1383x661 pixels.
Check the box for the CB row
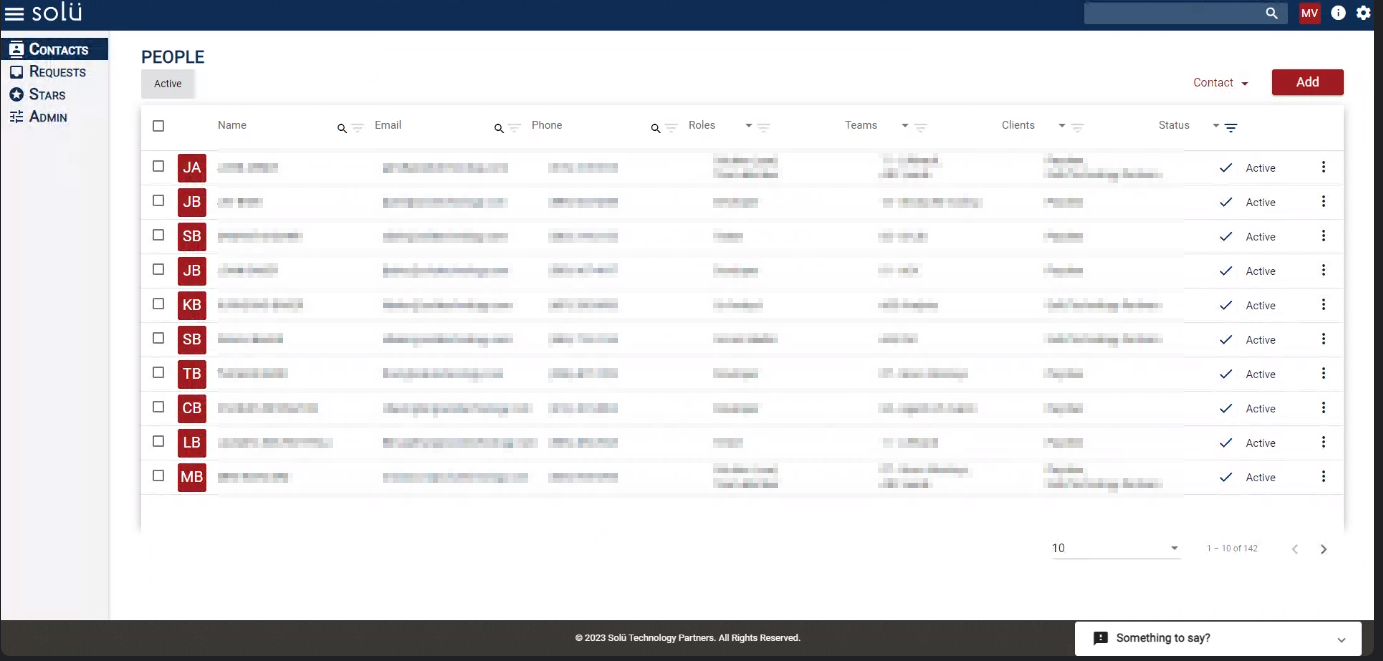(x=158, y=407)
